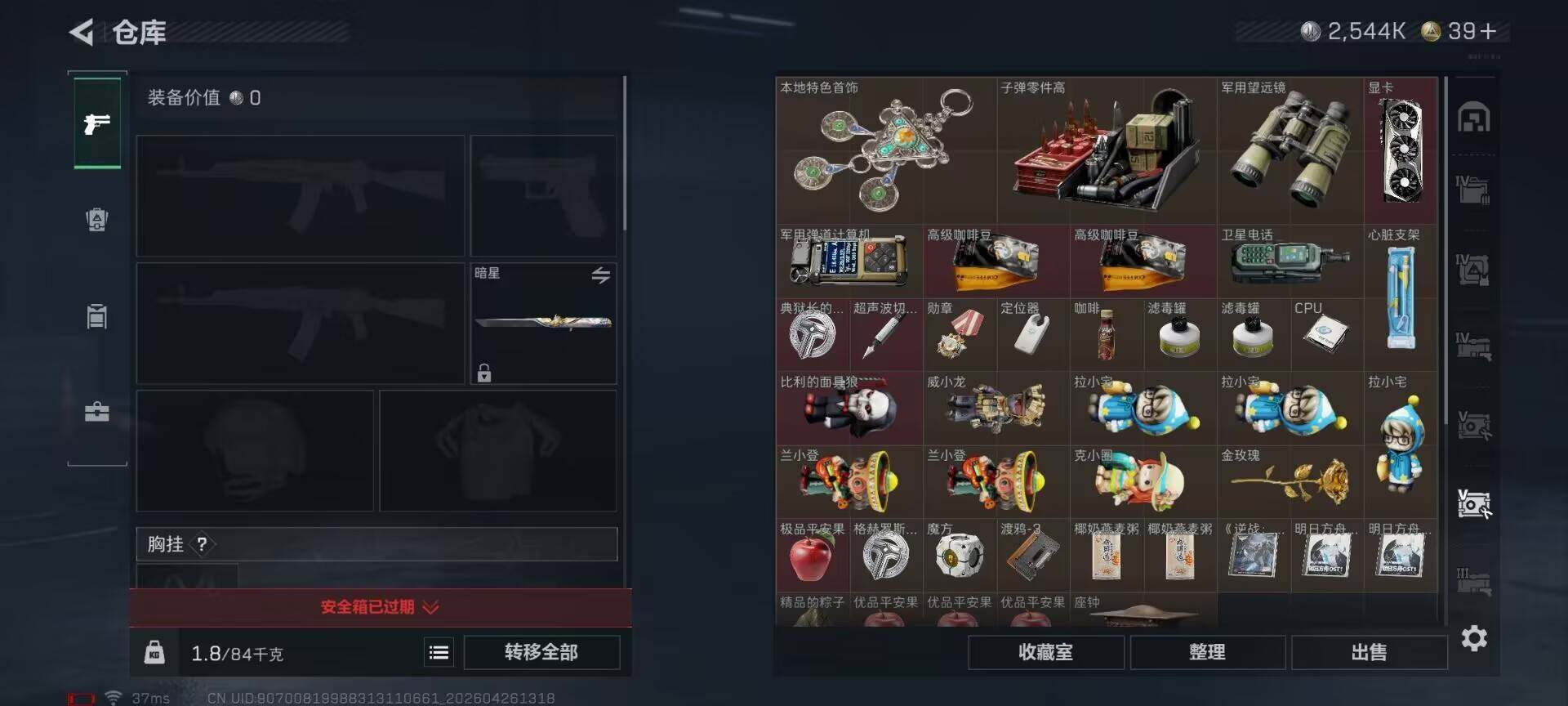Viewport: 1568px width, 706px height.
Task: Click the 出售 sell button
Action: point(1369,652)
